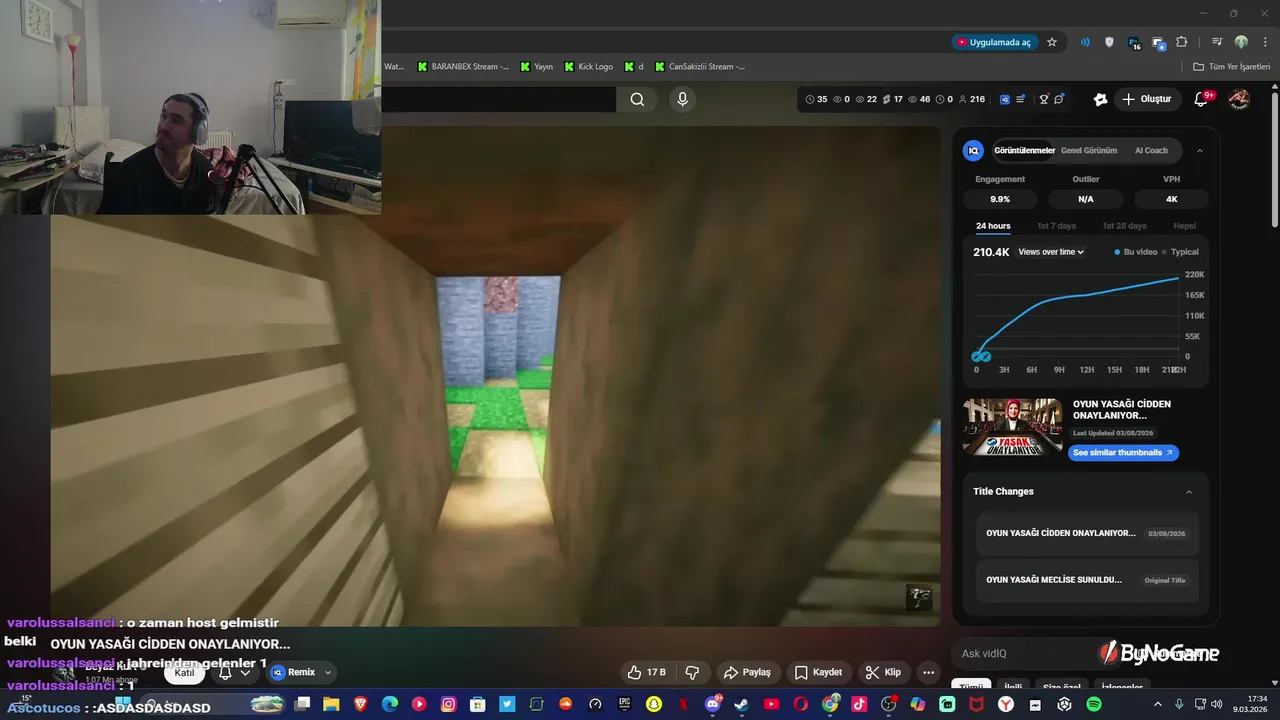Click the vidIQ blue badge icon in the stats bar
The image size is (1280, 720).
(x=1004, y=99)
